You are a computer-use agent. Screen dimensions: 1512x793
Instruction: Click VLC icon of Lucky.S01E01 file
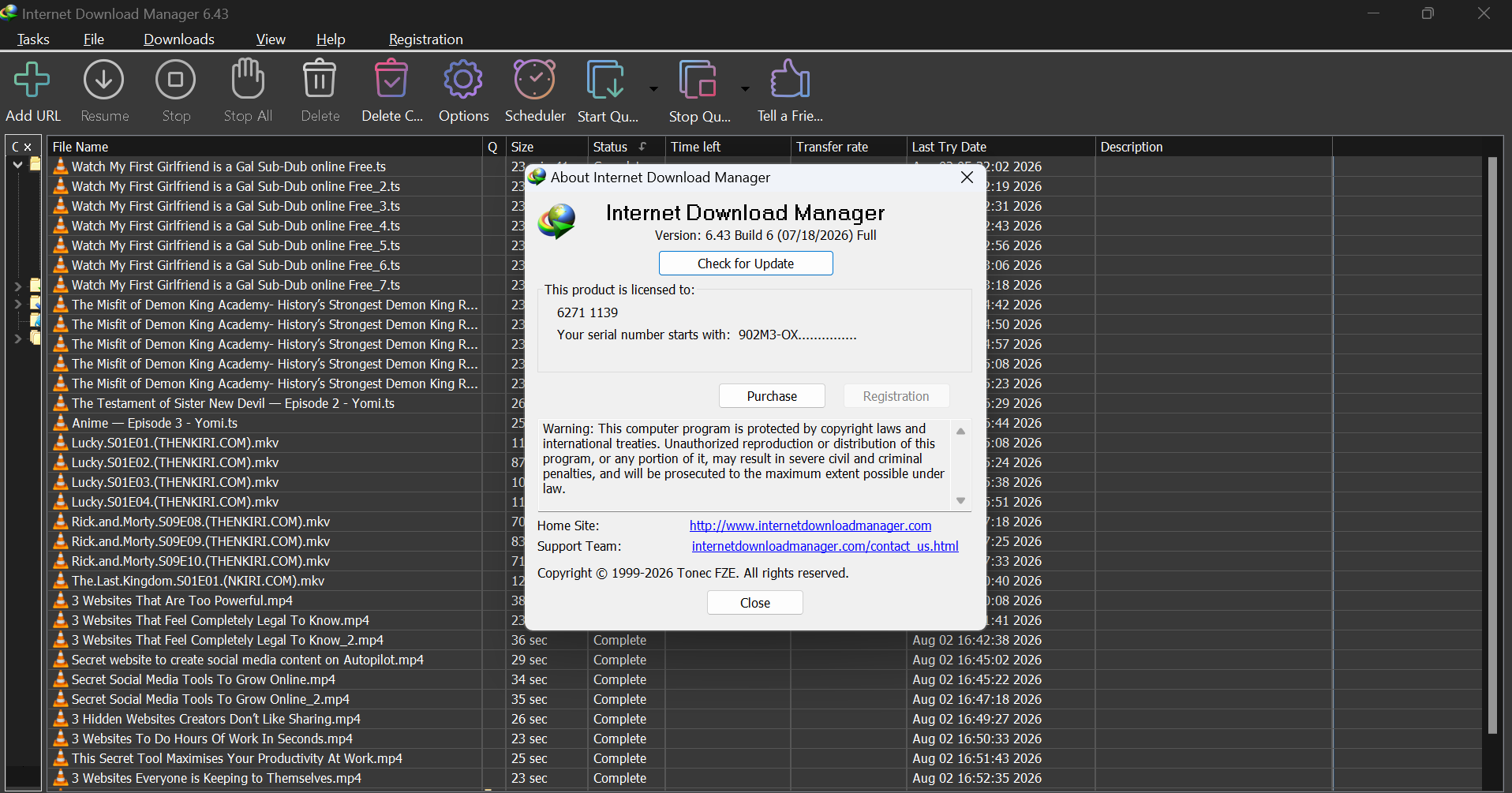pos(61,443)
